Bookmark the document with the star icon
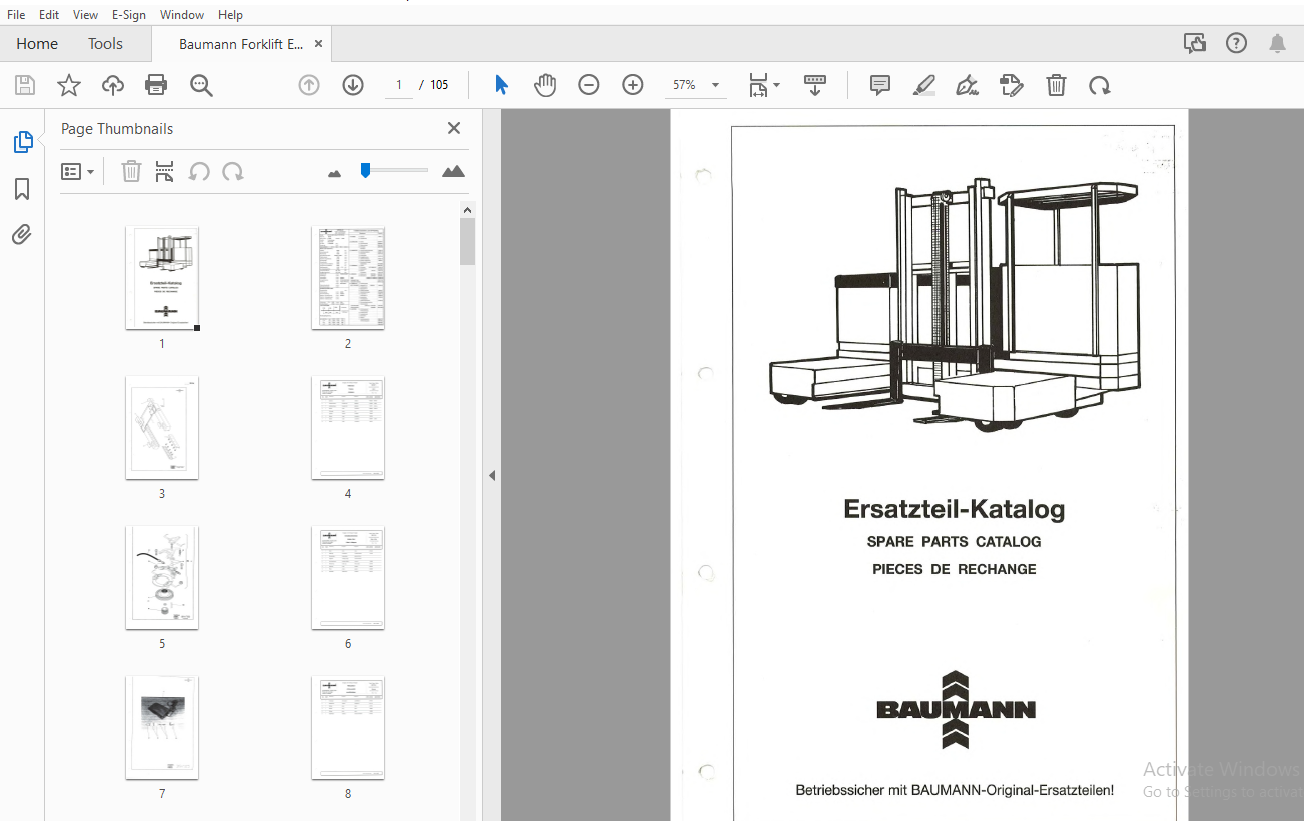This screenshot has width=1304, height=821. 69,85
